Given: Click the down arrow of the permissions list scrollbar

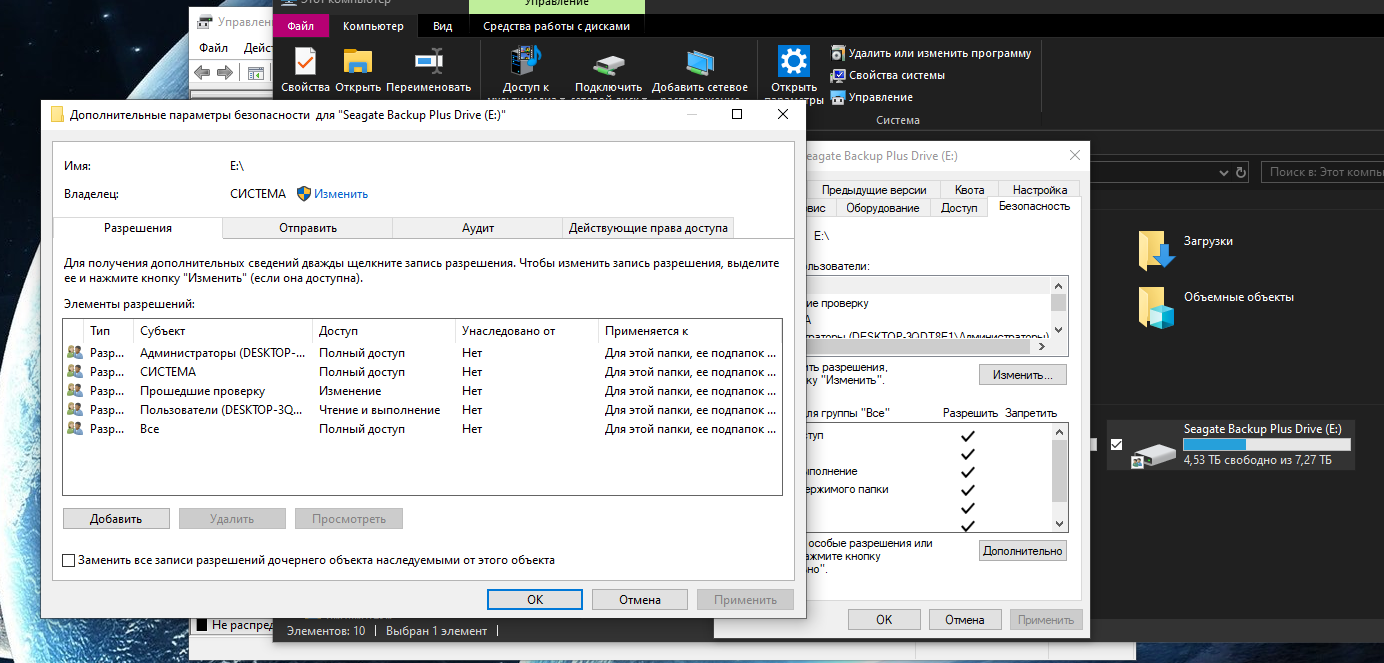Looking at the screenshot, I should (x=1060, y=524).
